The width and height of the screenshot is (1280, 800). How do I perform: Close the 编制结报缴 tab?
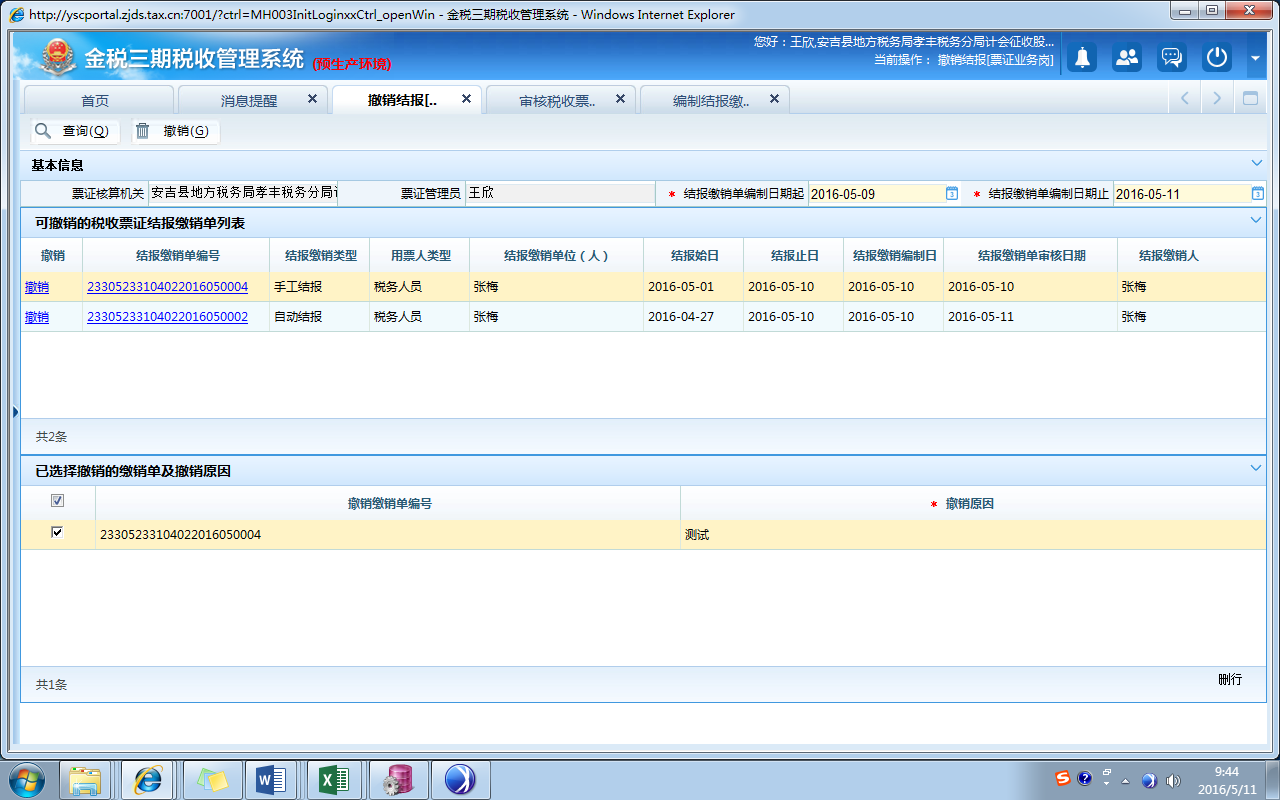pos(774,99)
